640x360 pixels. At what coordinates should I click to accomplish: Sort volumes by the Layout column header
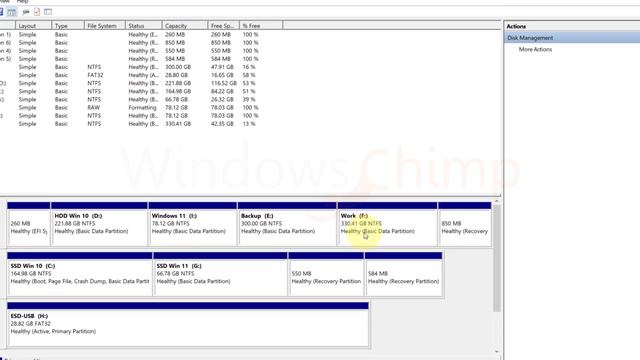33,26
